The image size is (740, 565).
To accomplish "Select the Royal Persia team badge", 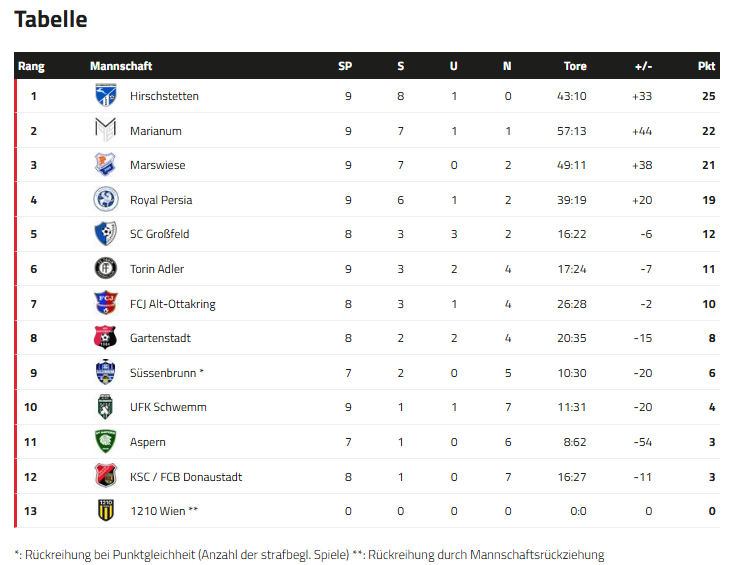I will (105, 200).
